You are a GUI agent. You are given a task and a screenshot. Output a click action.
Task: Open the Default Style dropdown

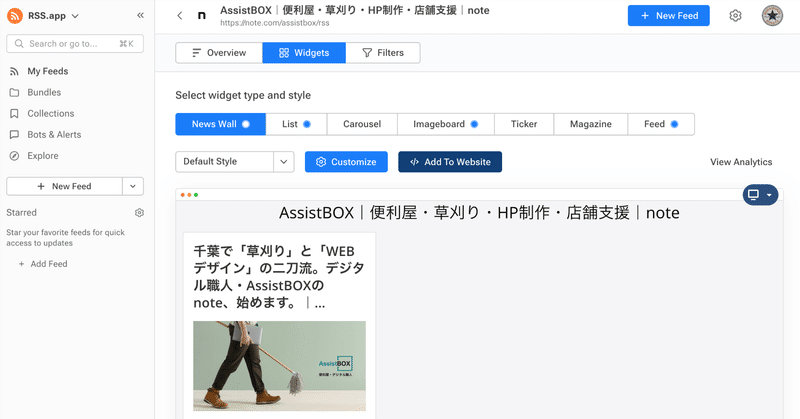point(235,162)
